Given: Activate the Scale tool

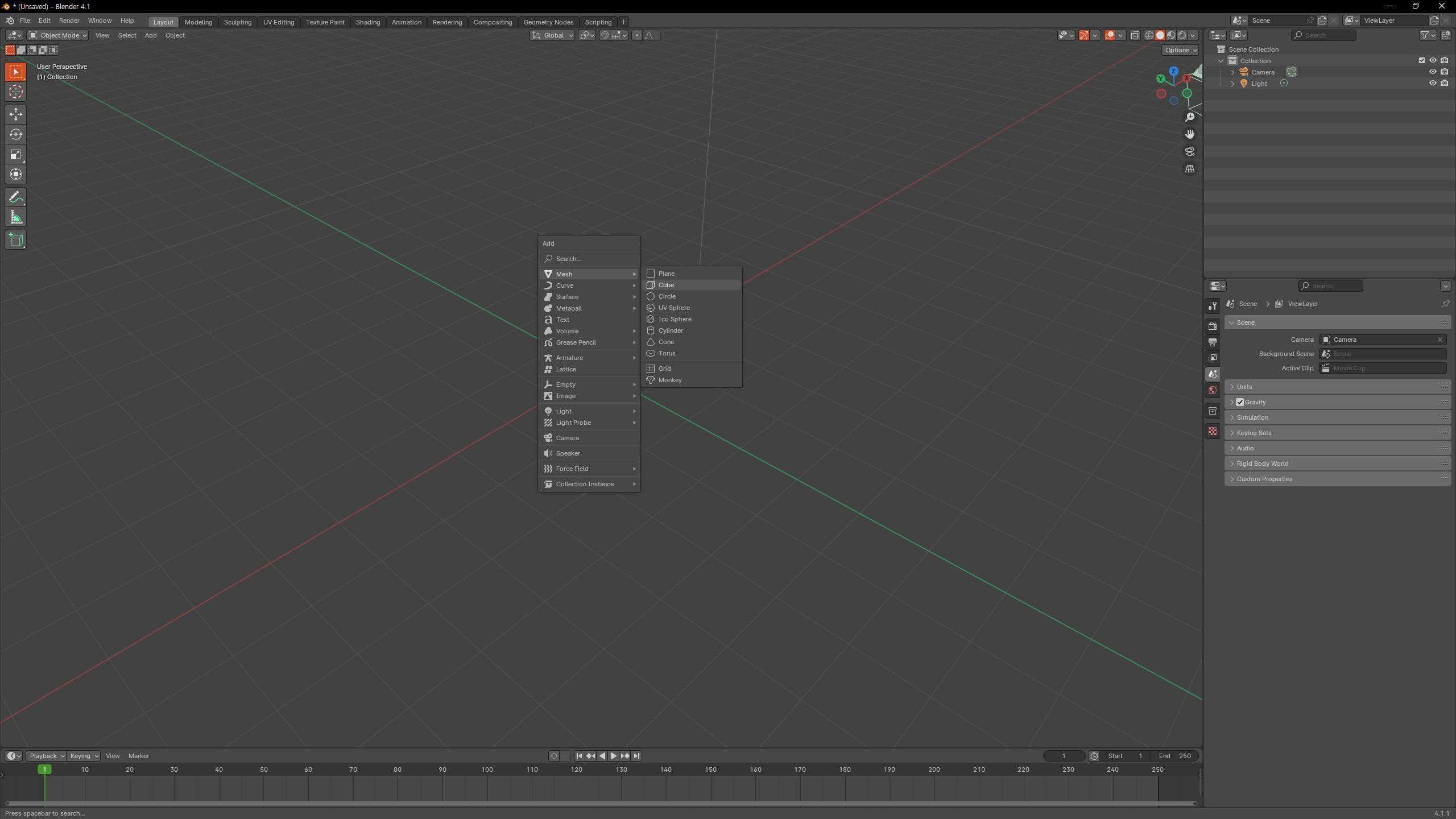Looking at the screenshot, I should coord(16,154).
